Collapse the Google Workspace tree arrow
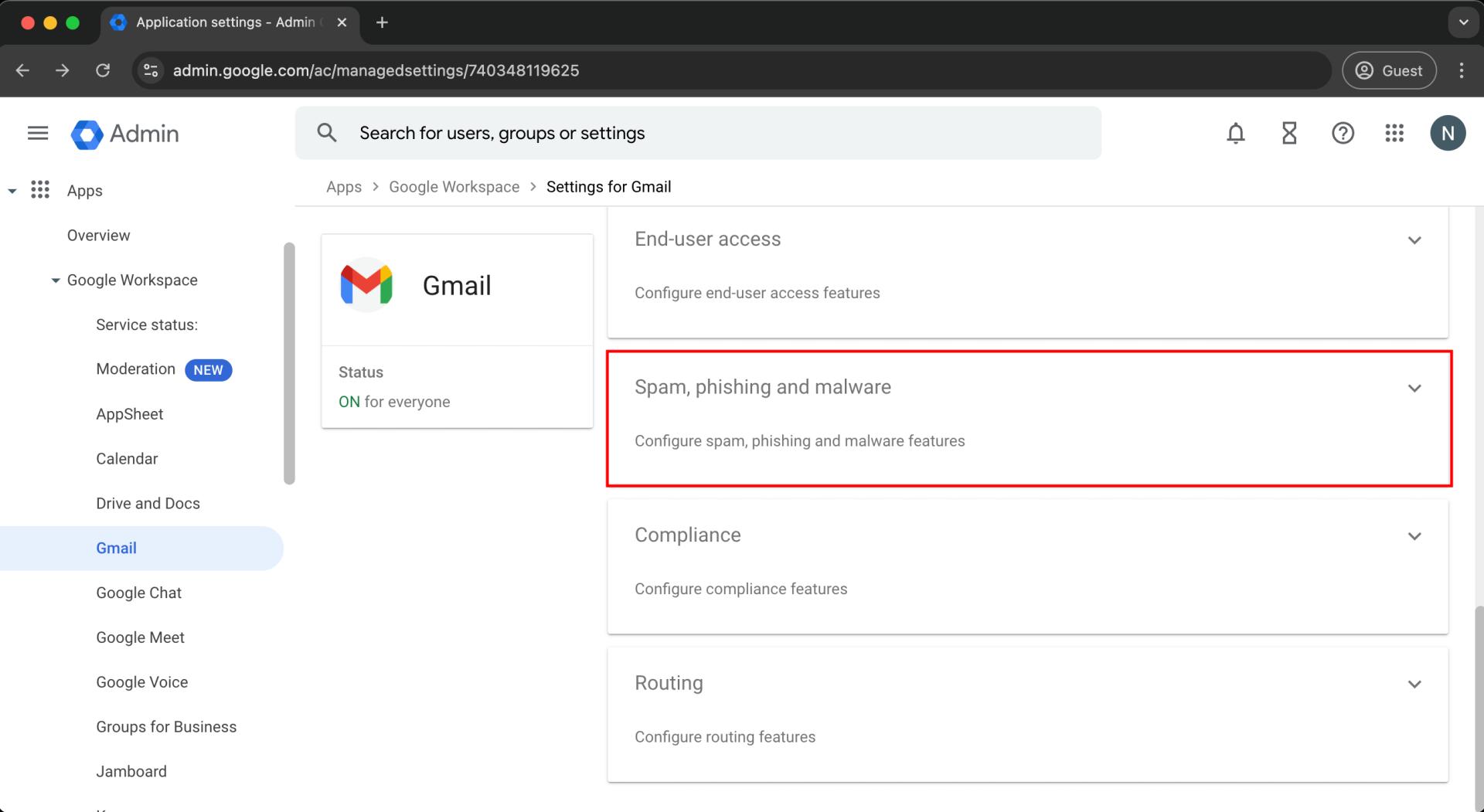 pyautogui.click(x=56, y=280)
